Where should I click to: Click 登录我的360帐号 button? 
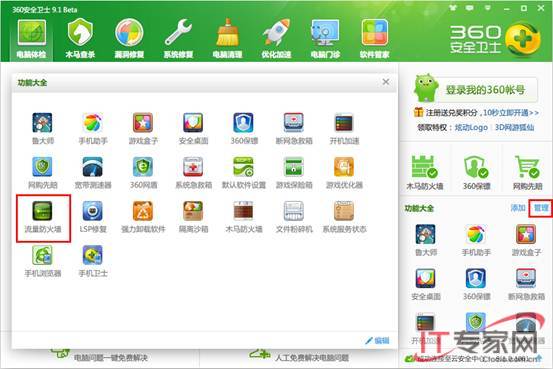click(485, 90)
